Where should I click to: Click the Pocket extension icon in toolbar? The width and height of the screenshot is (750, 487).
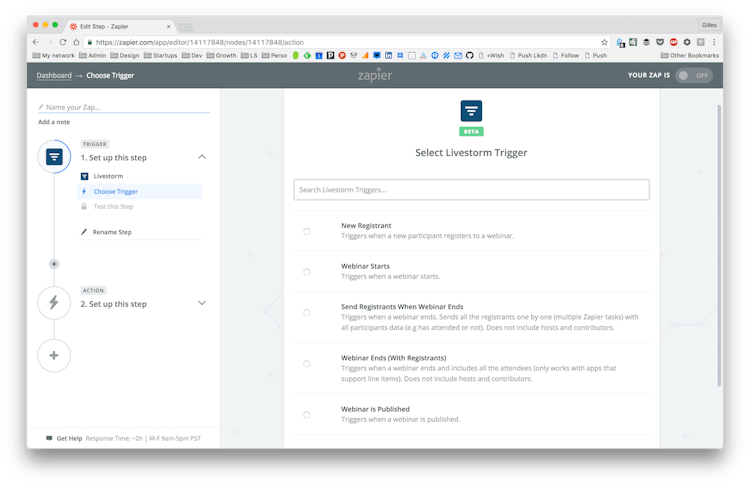tap(660, 42)
